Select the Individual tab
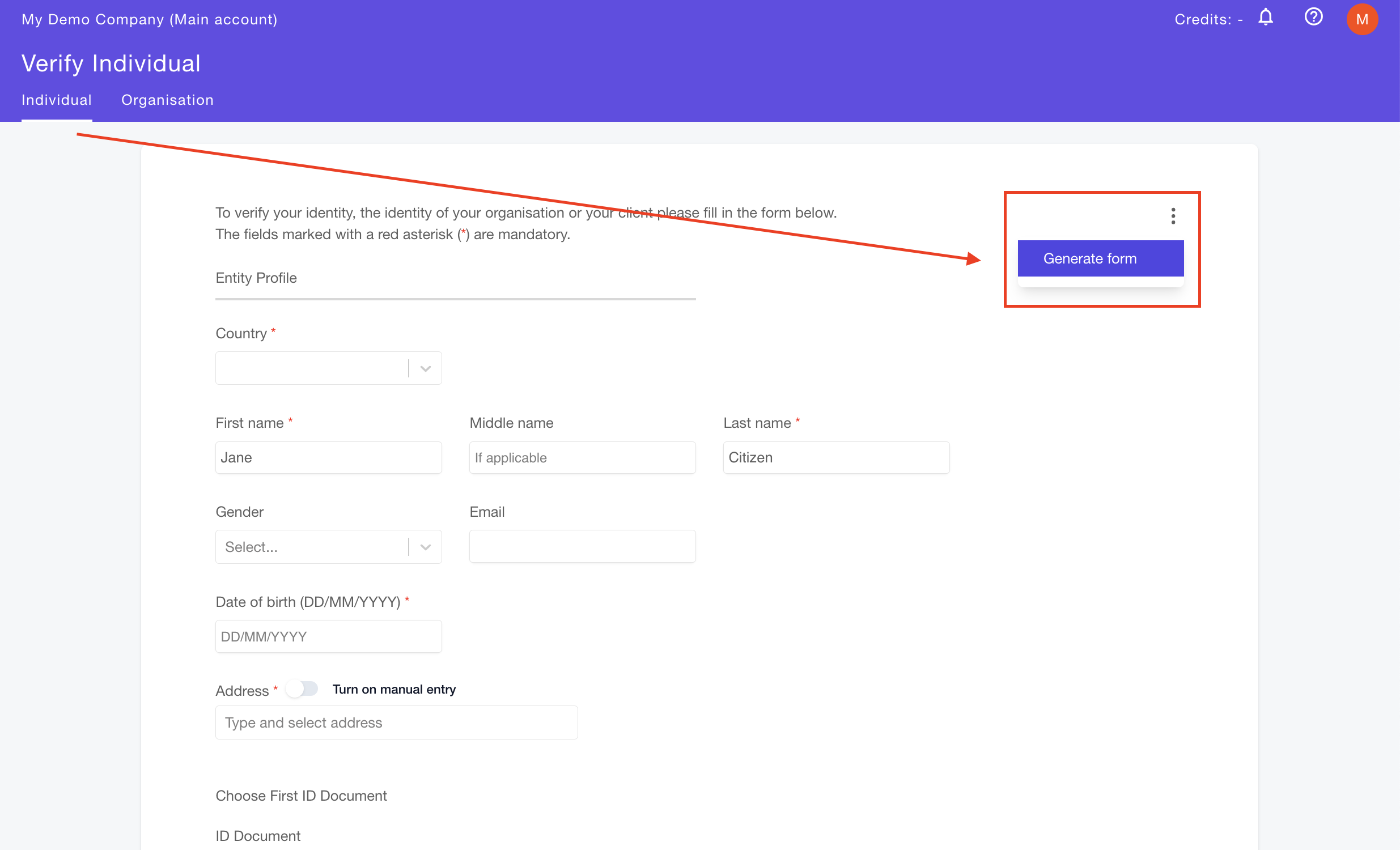Image resolution: width=1400 pixels, height=850 pixels. [56, 99]
